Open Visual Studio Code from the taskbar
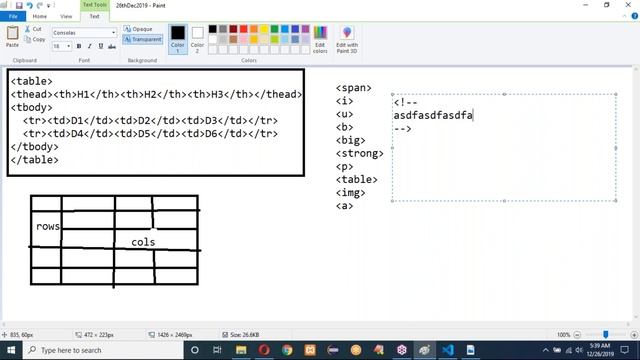This screenshot has height=360, width=640. pyautogui.click(x=448, y=350)
